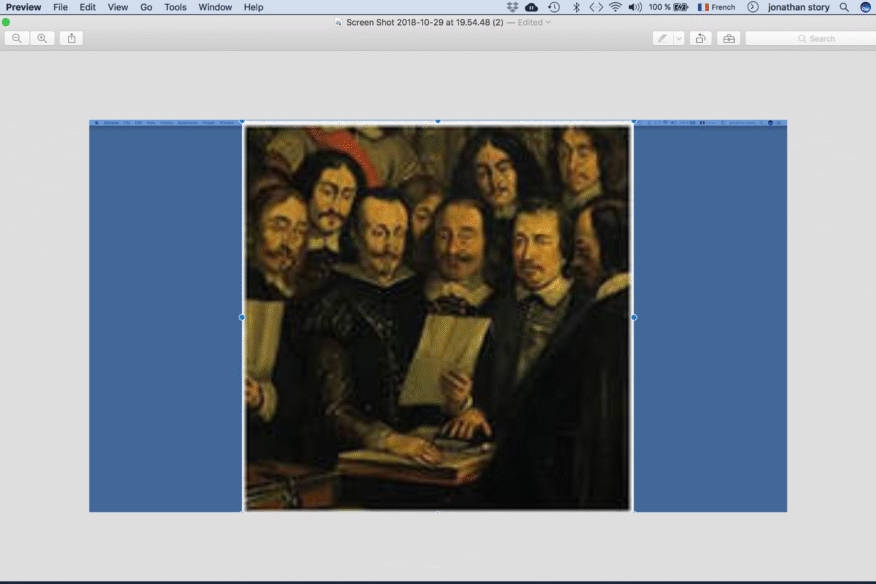Open the highlight pen options arrow
Screen dimensions: 876x584
pyautogui.click(x=679, y=38)
